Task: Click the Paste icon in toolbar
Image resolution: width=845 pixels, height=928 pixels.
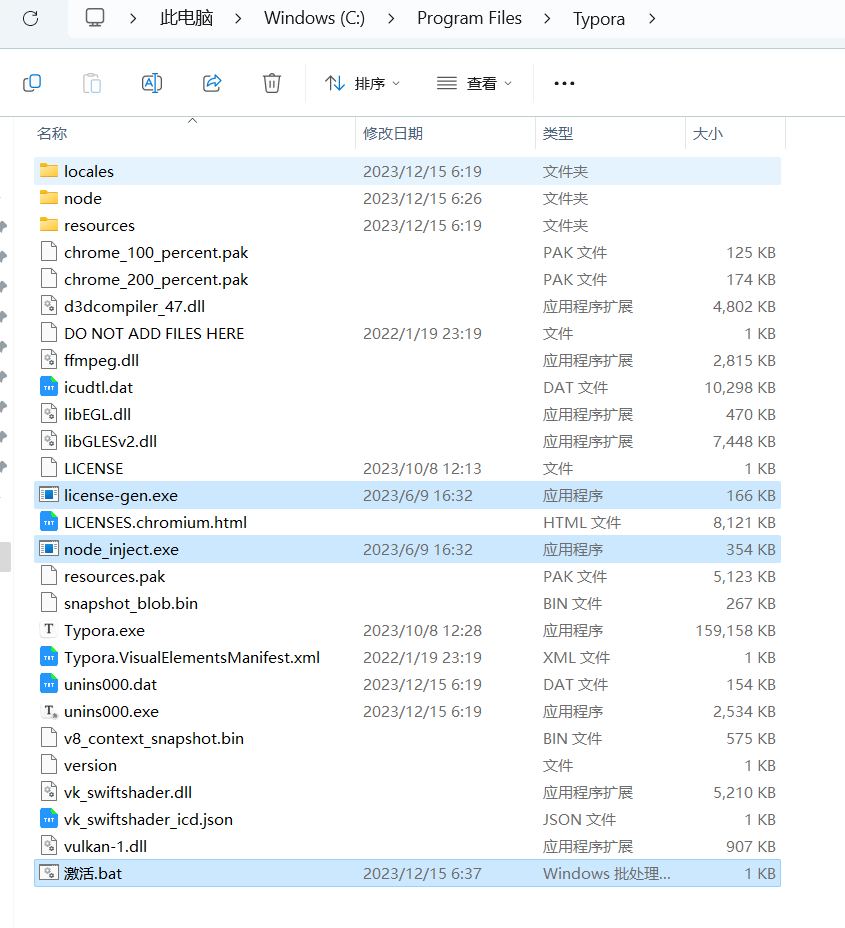Action: [92, 83]
